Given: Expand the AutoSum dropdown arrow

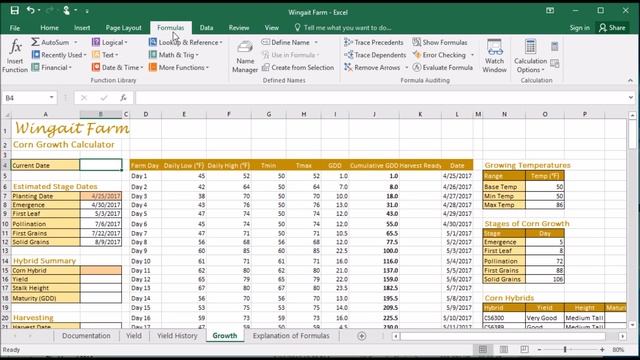Looking at the screenshot, I should [x=76, y=42].
